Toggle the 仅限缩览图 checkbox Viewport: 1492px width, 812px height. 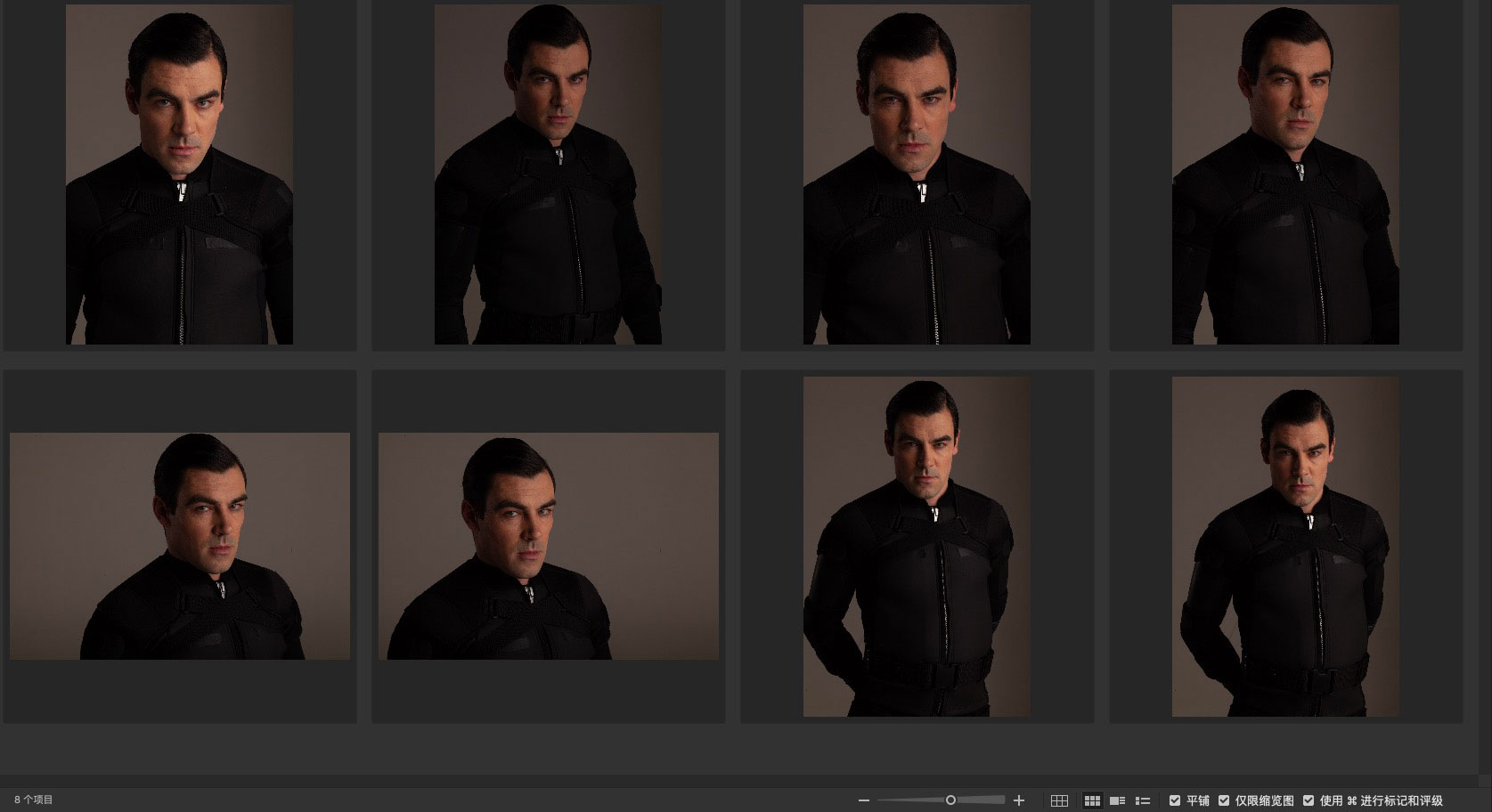coord(1224,800)
